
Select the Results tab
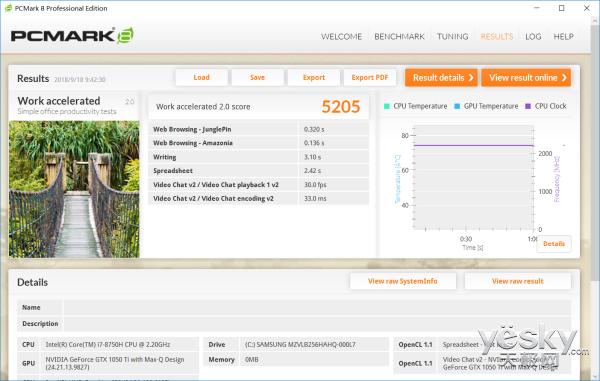coord(497,36)
